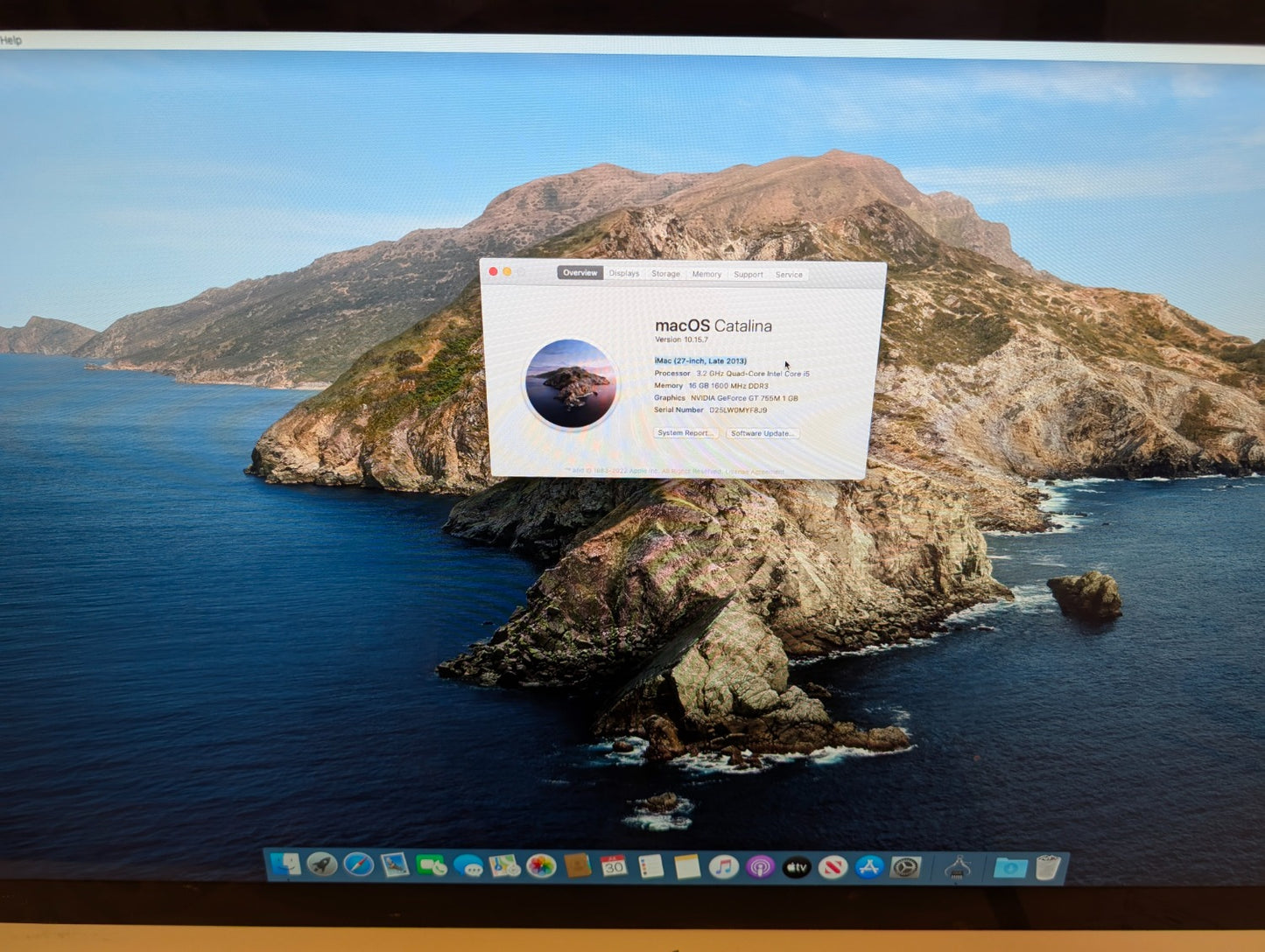The width and height of the screenshot is (1265, 952).
Task: Click the 'Version 10.15.7' text
Action: 682,339
